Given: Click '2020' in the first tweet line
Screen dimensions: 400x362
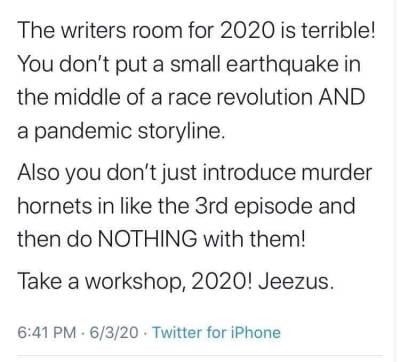Looking at the screenshot, I should 245,30.
